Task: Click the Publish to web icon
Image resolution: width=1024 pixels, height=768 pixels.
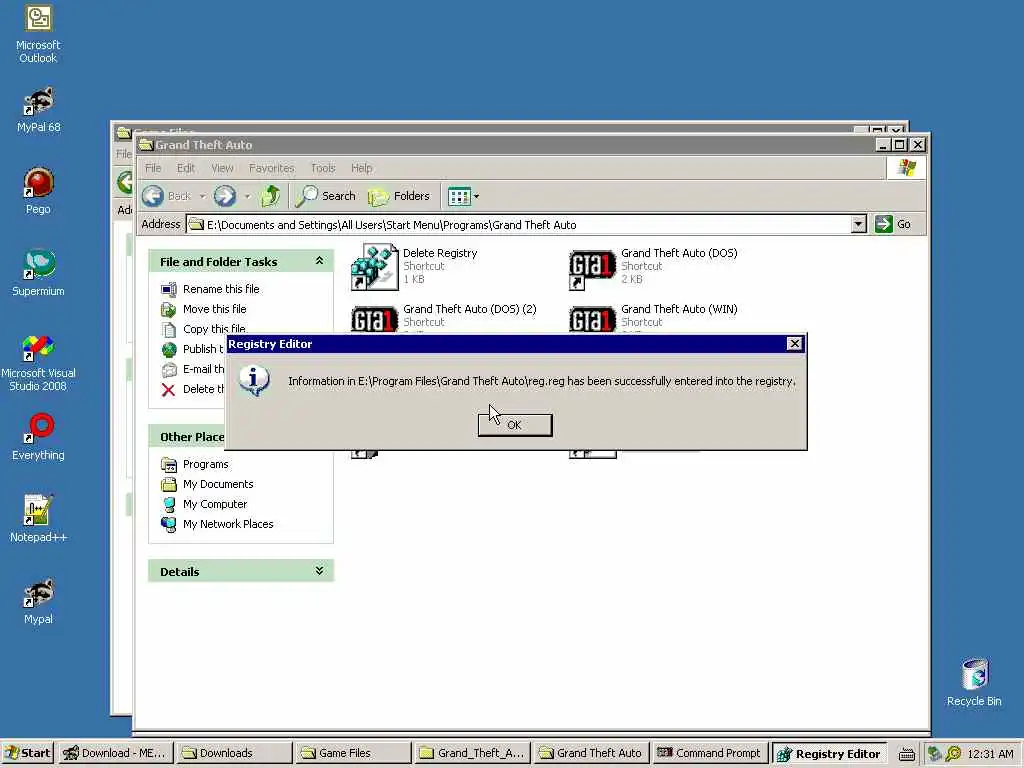Action: 168,349
